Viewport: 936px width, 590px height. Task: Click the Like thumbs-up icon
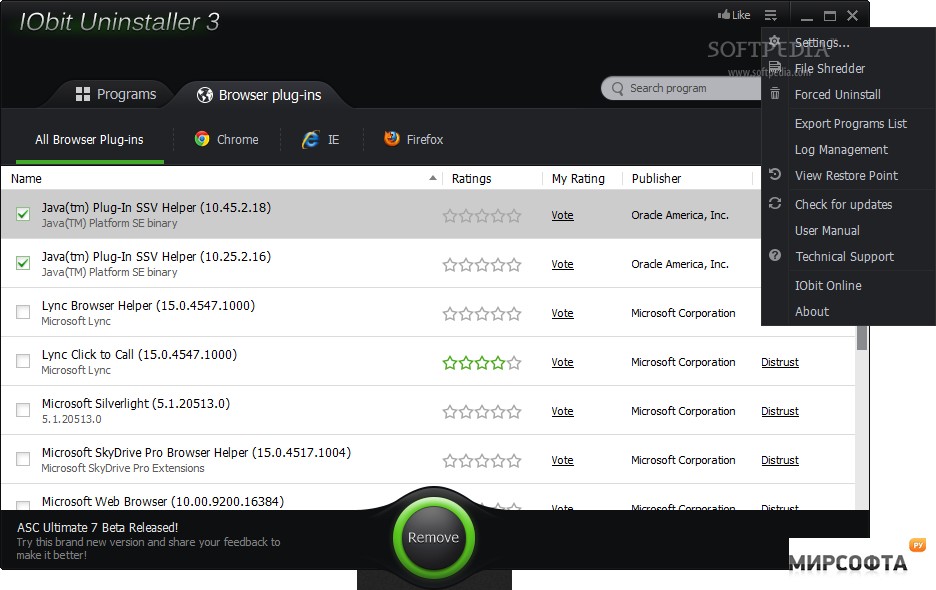[723, 15]
